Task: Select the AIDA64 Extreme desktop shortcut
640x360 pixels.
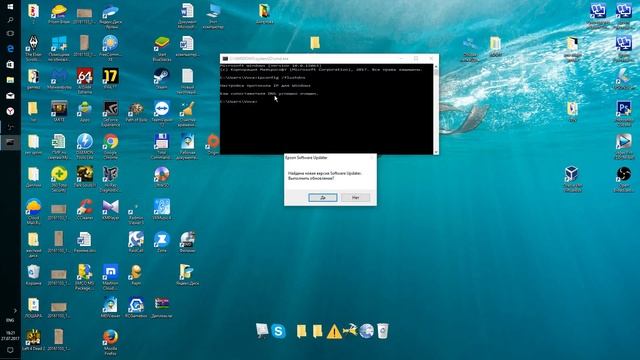Action: 84,81
